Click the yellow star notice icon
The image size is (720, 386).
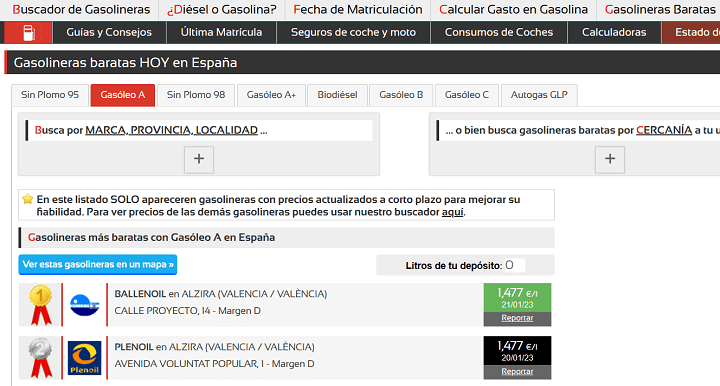pyautogui.click(x=28, y=199)
